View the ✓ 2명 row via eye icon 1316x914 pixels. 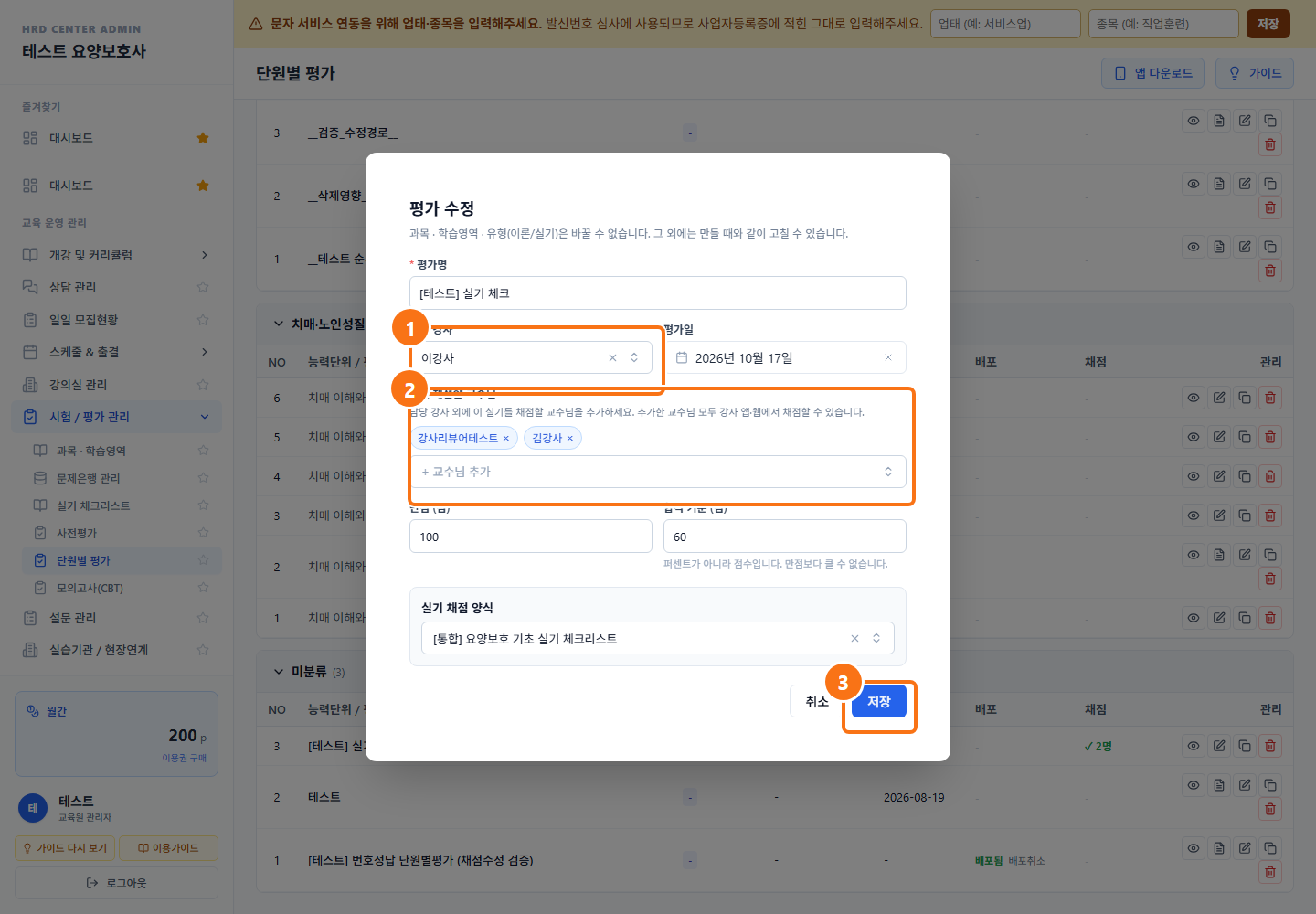tap(1194, 746)
